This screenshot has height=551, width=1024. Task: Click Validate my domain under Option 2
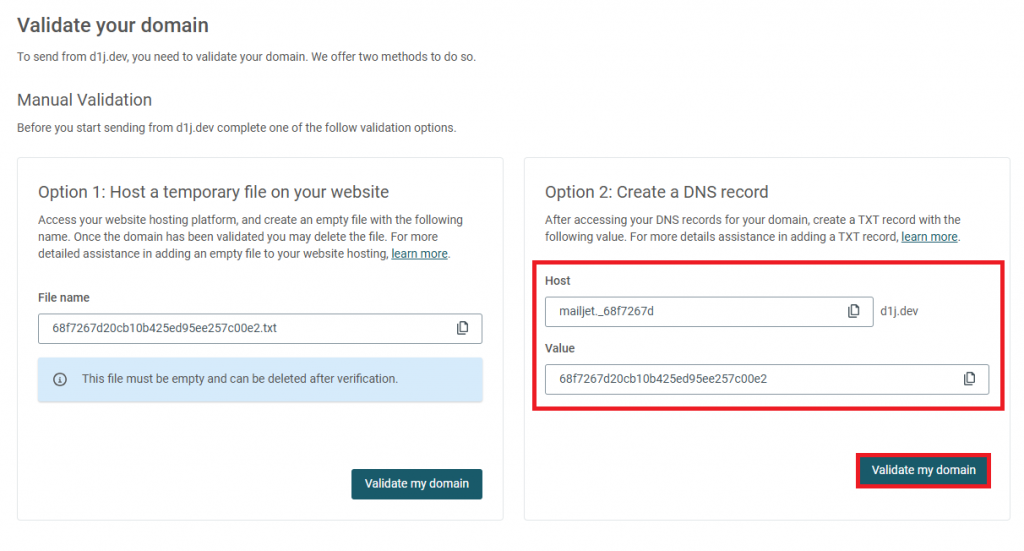click(923, 470)
